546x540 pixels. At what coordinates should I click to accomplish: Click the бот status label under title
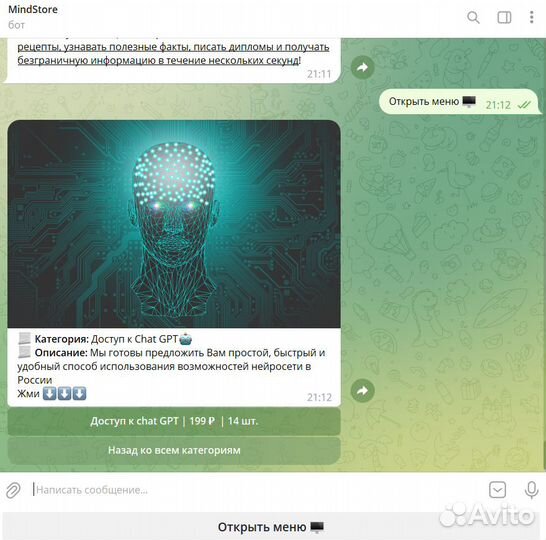16,25
